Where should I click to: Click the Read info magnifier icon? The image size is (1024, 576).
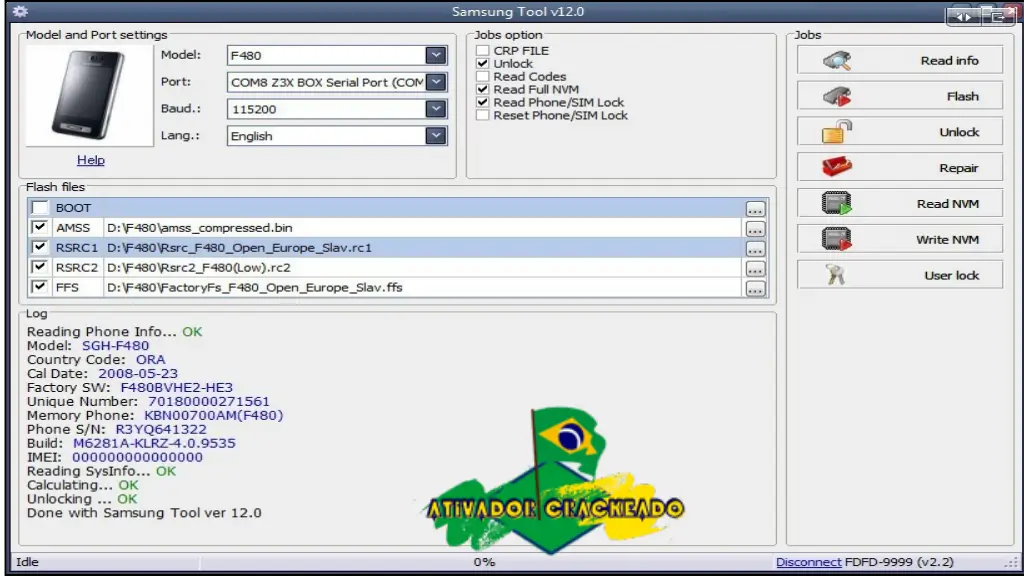837,60
